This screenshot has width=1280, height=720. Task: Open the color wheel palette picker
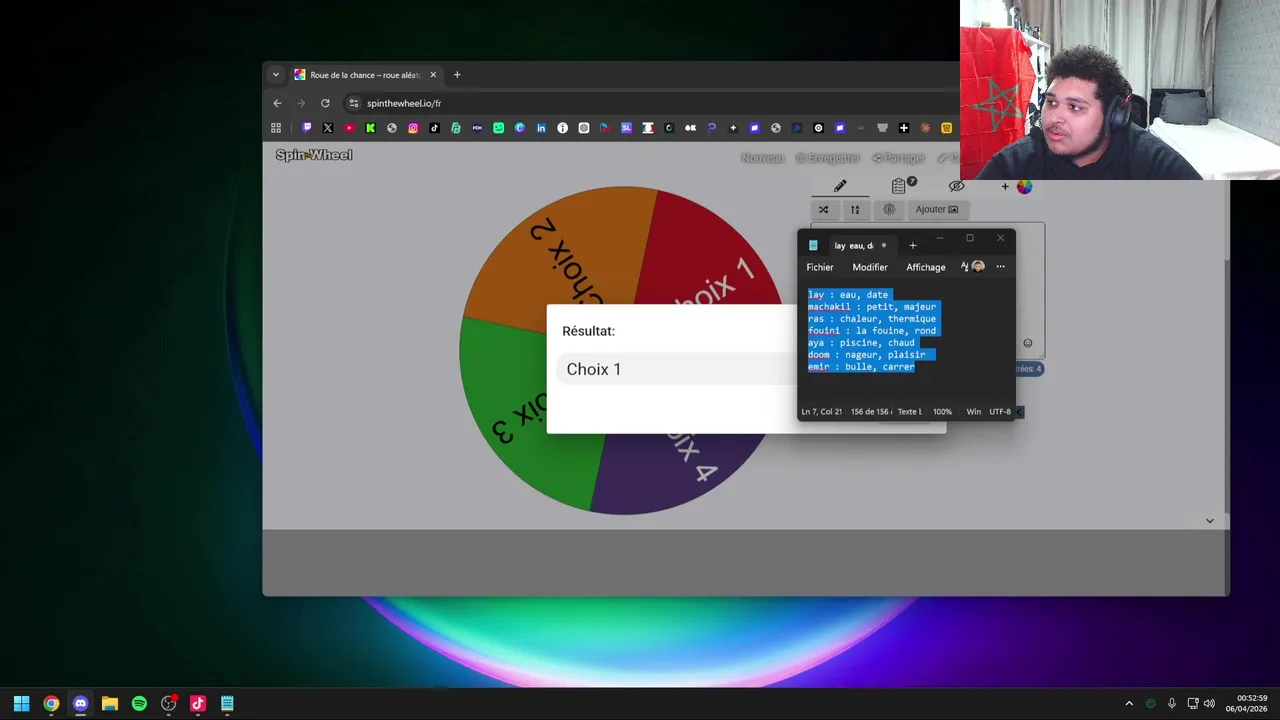coord(1024,186)
